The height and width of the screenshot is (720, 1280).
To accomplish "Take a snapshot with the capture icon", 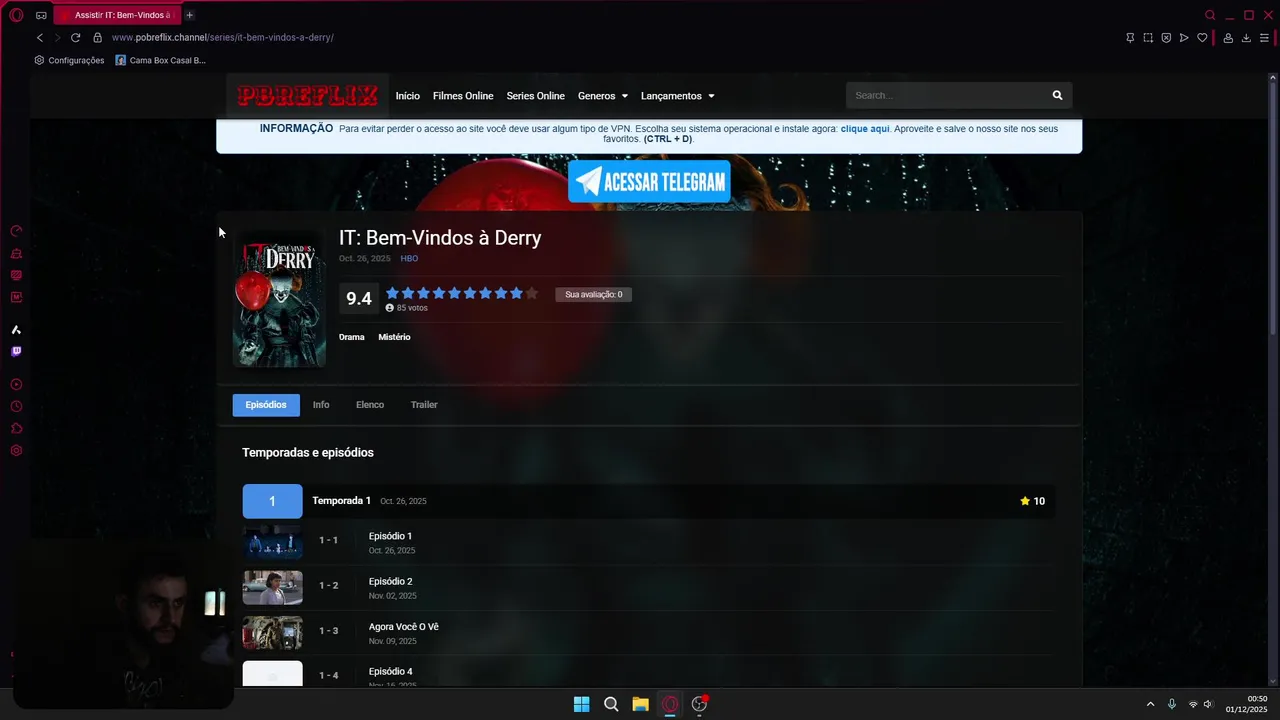I will [1148, 38].
